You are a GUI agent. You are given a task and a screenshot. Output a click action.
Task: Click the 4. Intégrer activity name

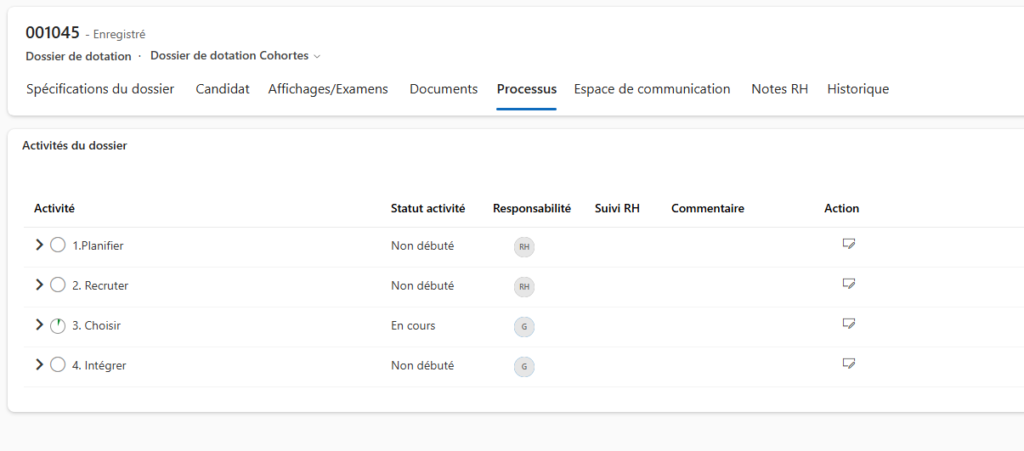(x=99, y=366)
